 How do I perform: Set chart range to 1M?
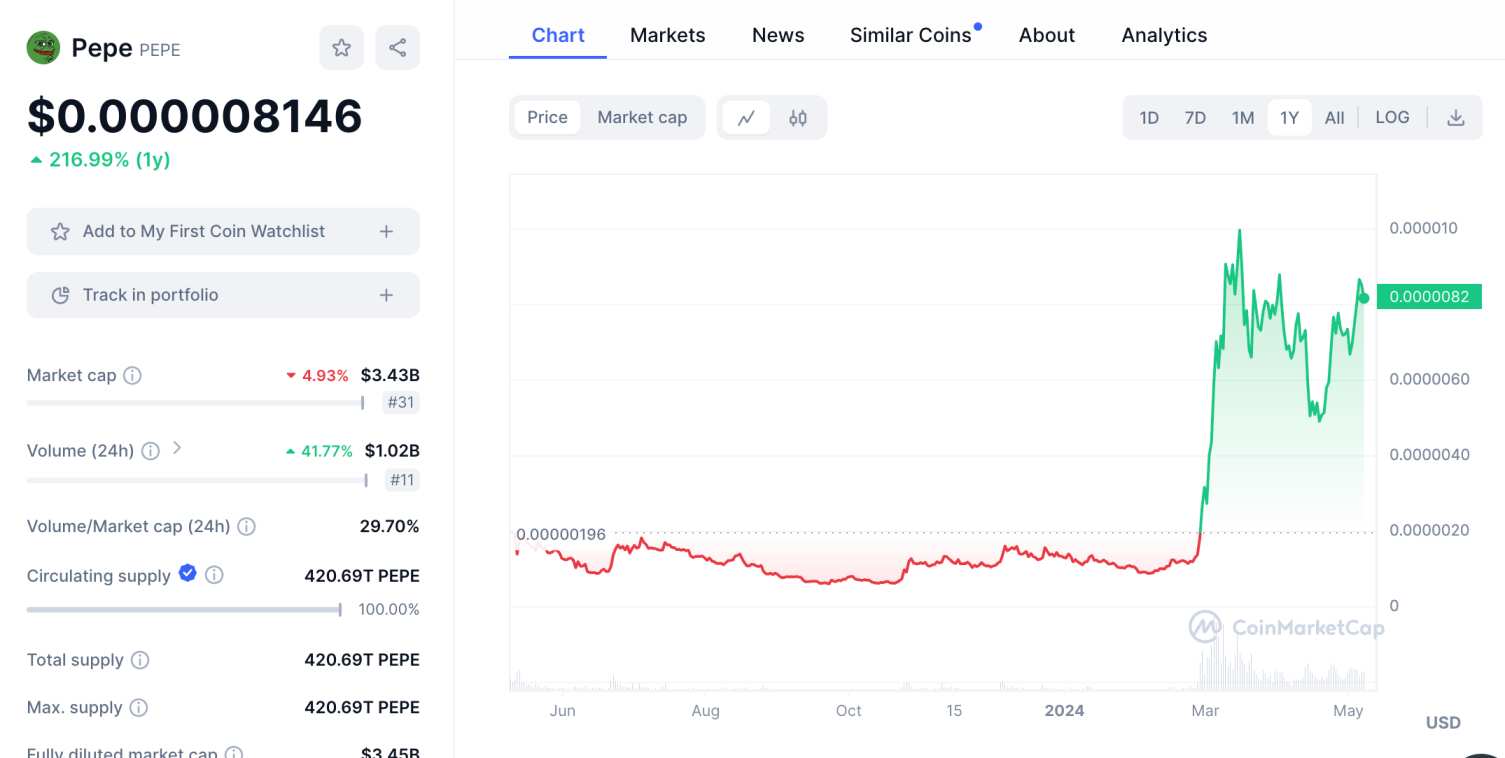coord(1243,118)
